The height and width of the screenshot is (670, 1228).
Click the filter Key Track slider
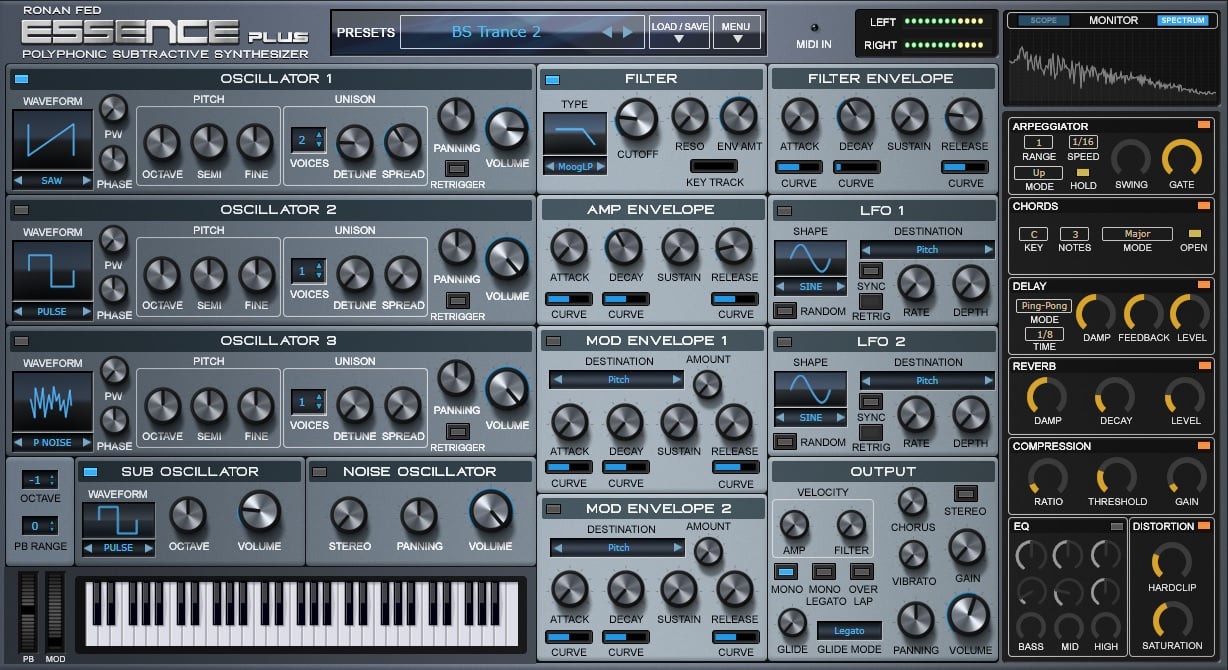point(714,166)
